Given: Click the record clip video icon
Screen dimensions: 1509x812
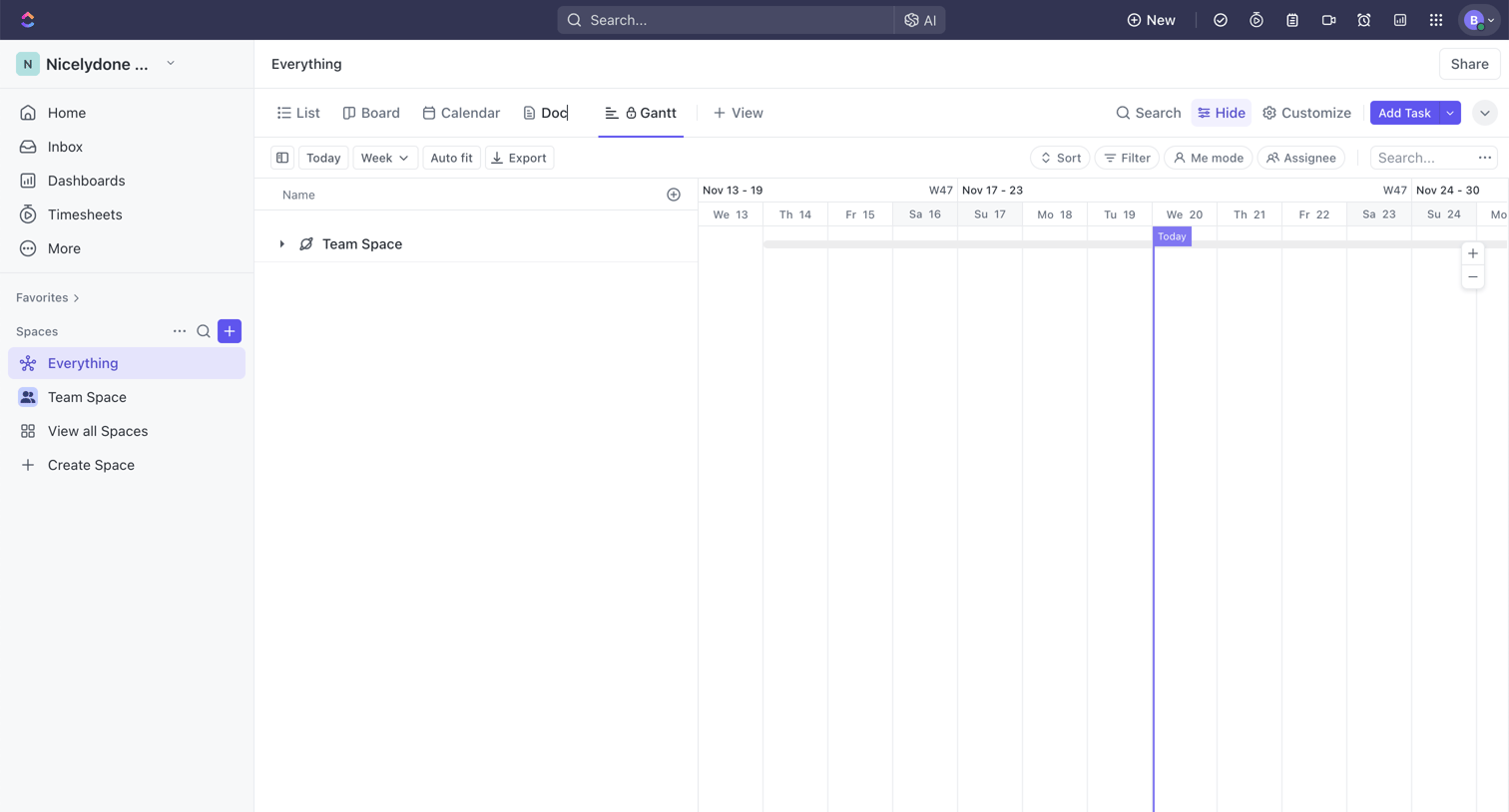Looking at the screenshot, I should [1328, 20].
